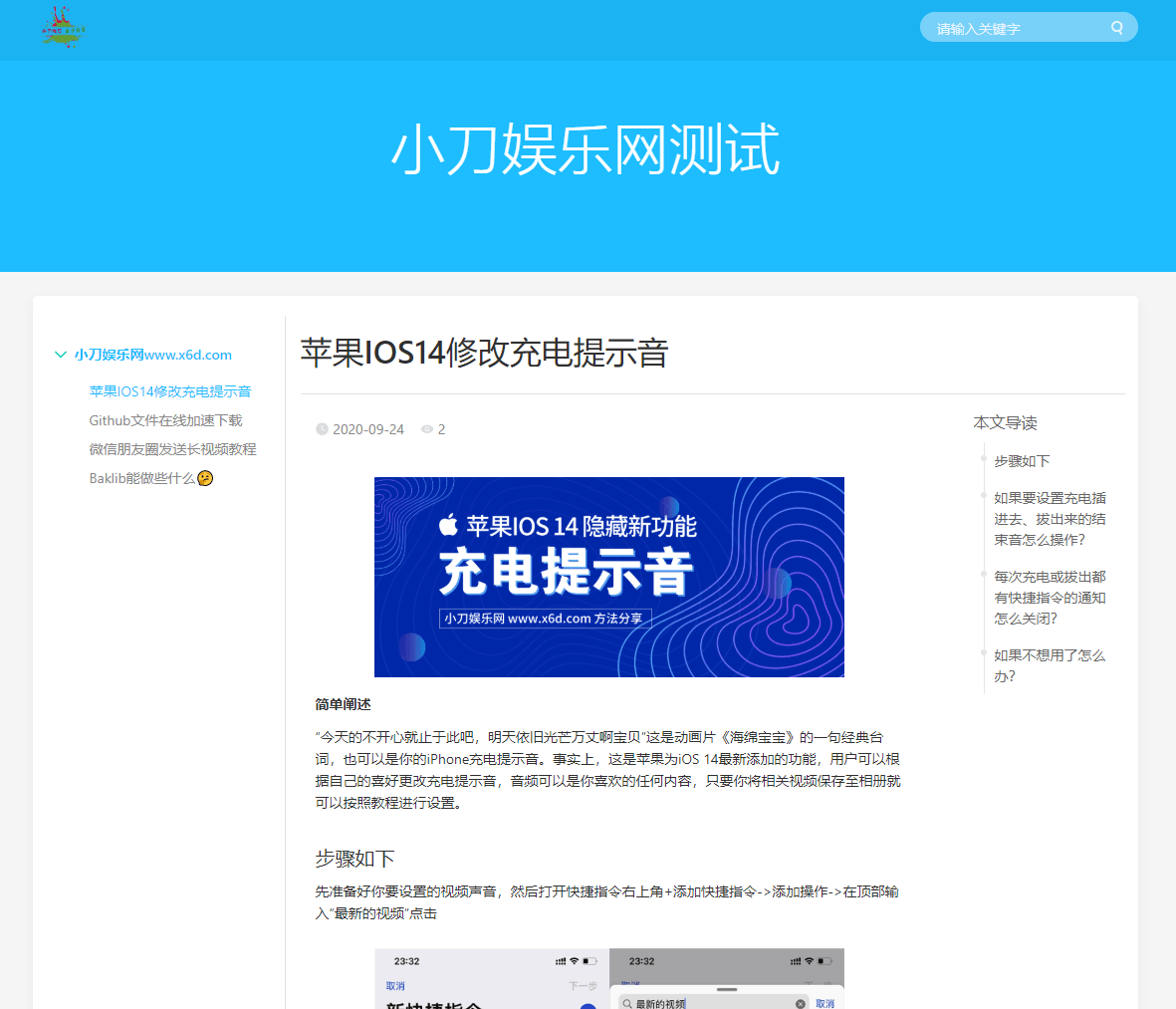Select 小刀娱乐网www.x6d.com tree node
The image size is (1176, 1009).
[152, 355]
